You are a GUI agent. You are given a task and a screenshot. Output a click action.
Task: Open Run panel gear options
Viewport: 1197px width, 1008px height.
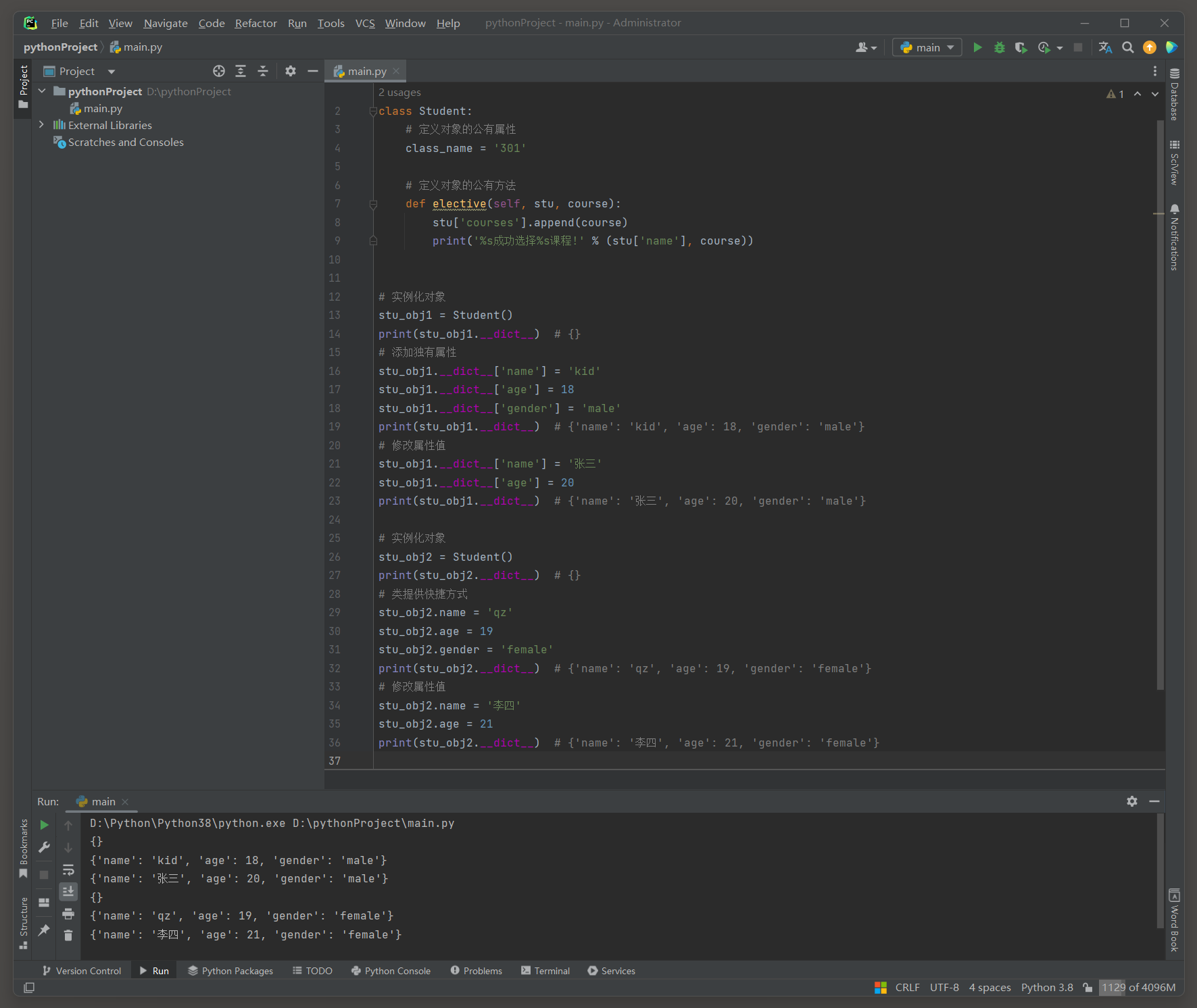[x=1132, y=801]
